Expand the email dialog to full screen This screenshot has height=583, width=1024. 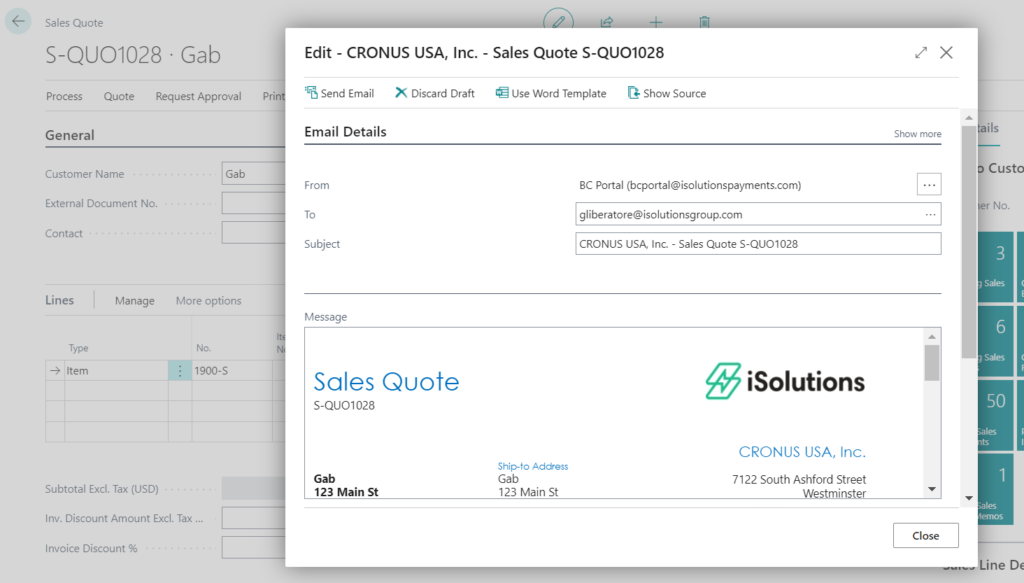[921, 53]
